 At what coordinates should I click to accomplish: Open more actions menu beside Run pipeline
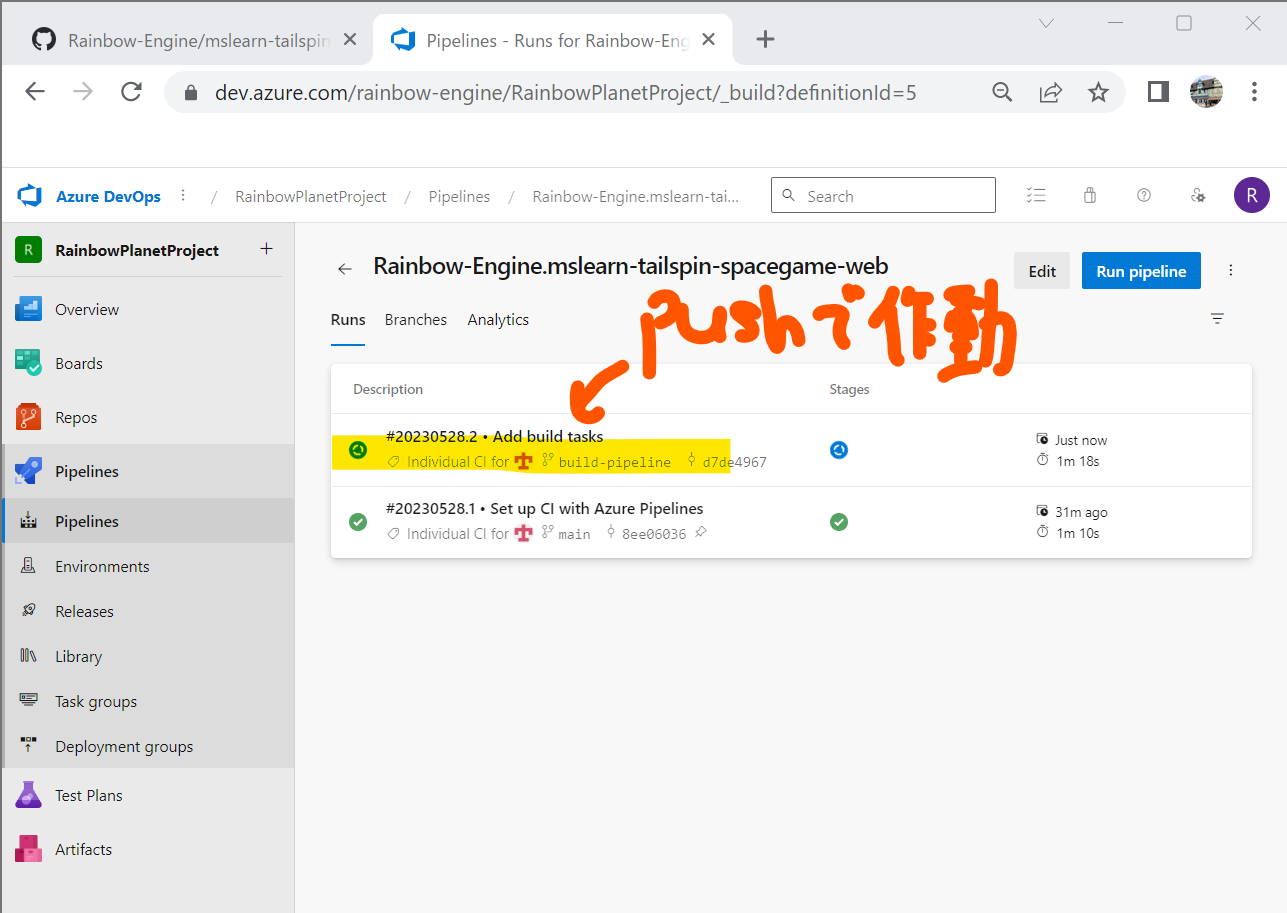click(x=1231, y=271)
